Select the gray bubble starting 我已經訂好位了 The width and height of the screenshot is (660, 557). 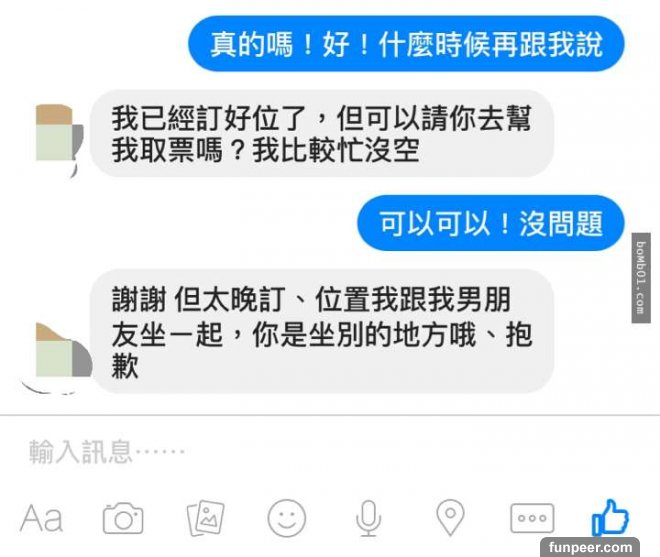(x=322, y=133)
